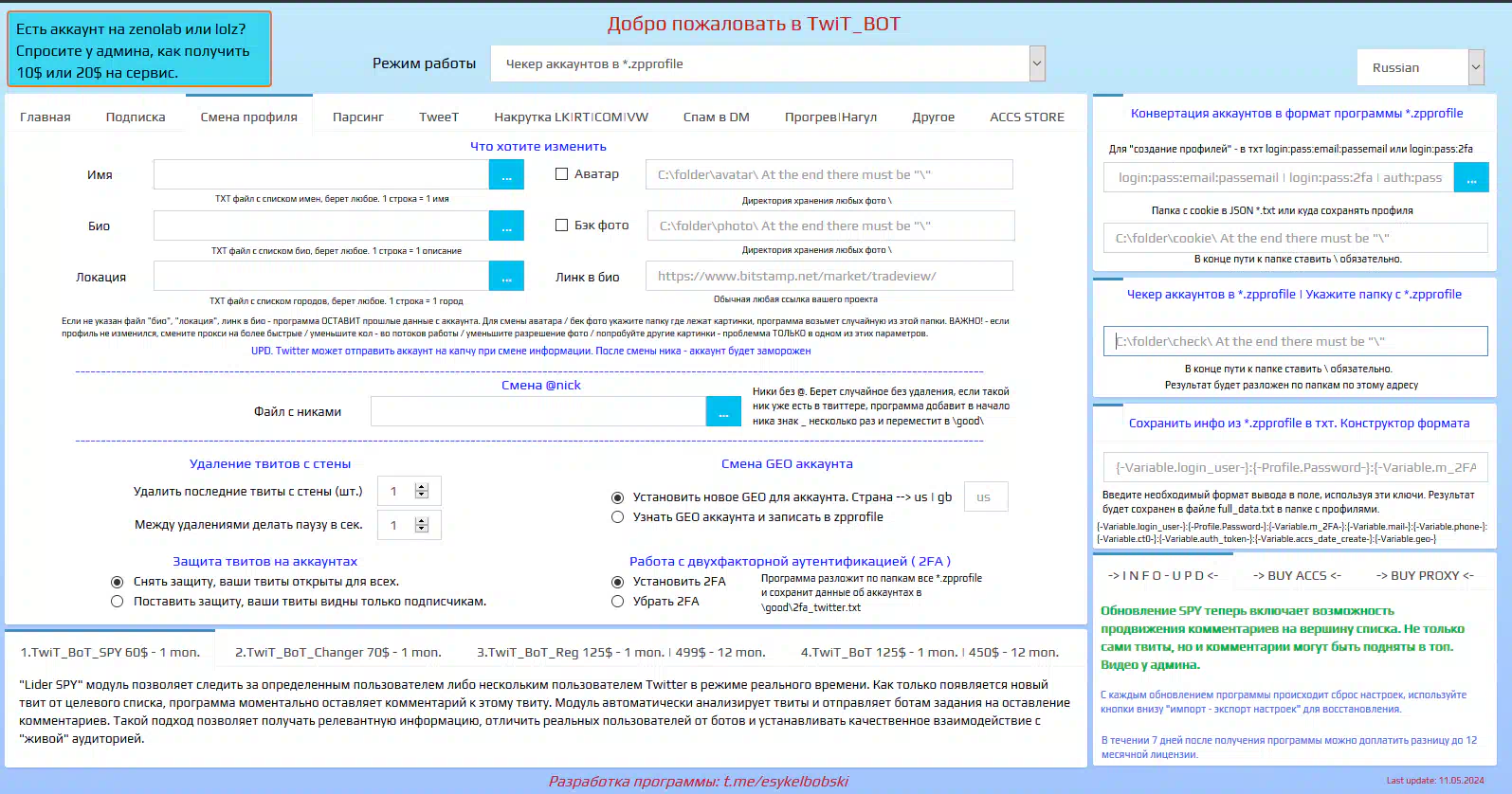Click the save-format constructor input field
The image size is (1512, 794).
coord(1296,467)
